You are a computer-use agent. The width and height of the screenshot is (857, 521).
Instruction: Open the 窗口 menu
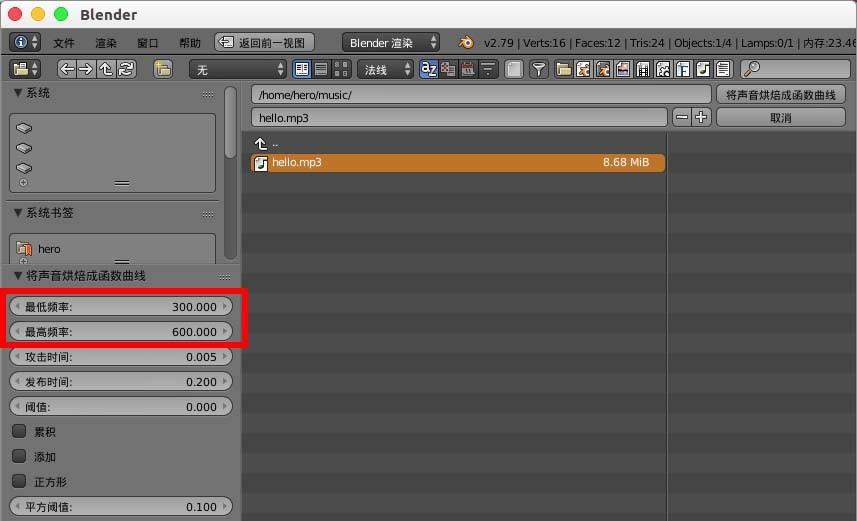[148, 43]
